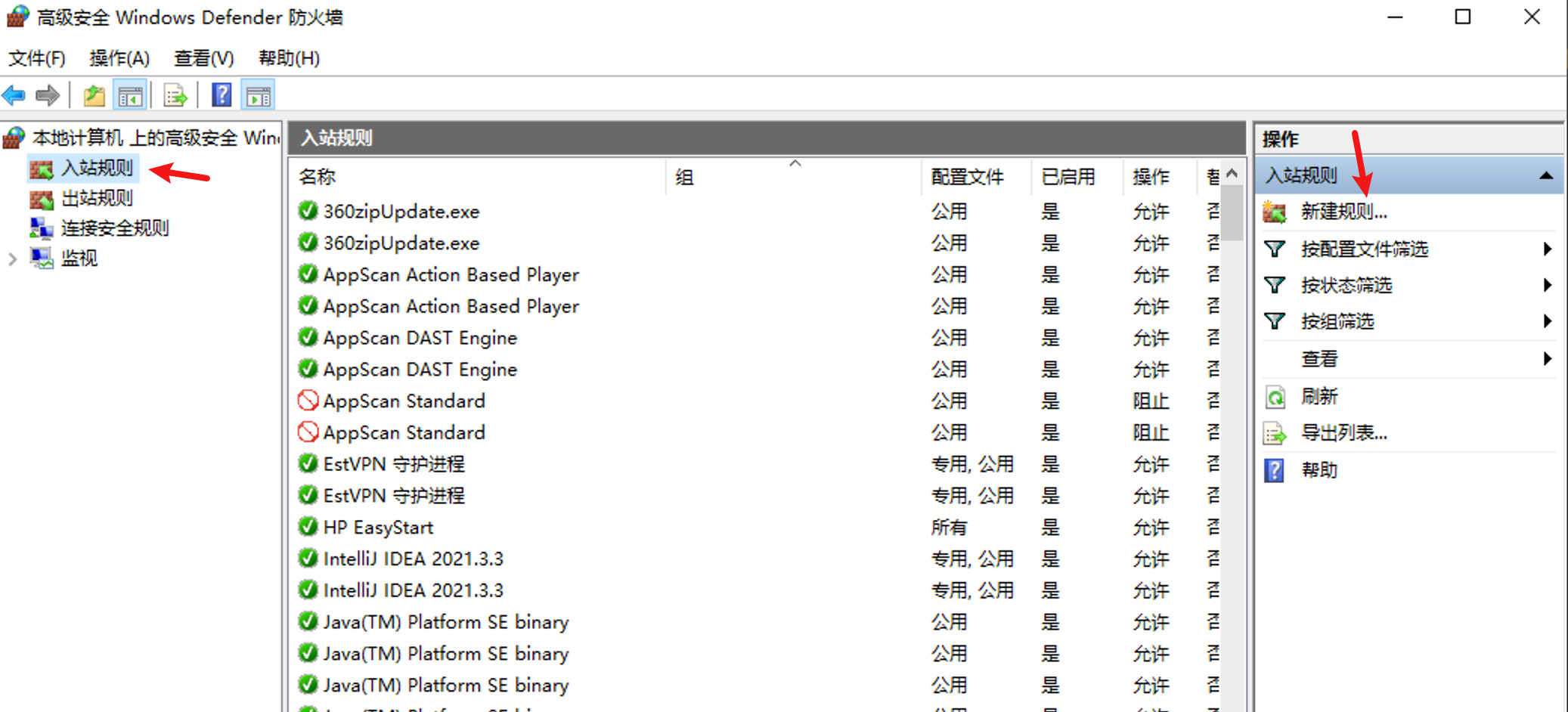Screen dimensions: 1568x712
Task: Select 出站规则 in the tree
Action: point(97,198)
